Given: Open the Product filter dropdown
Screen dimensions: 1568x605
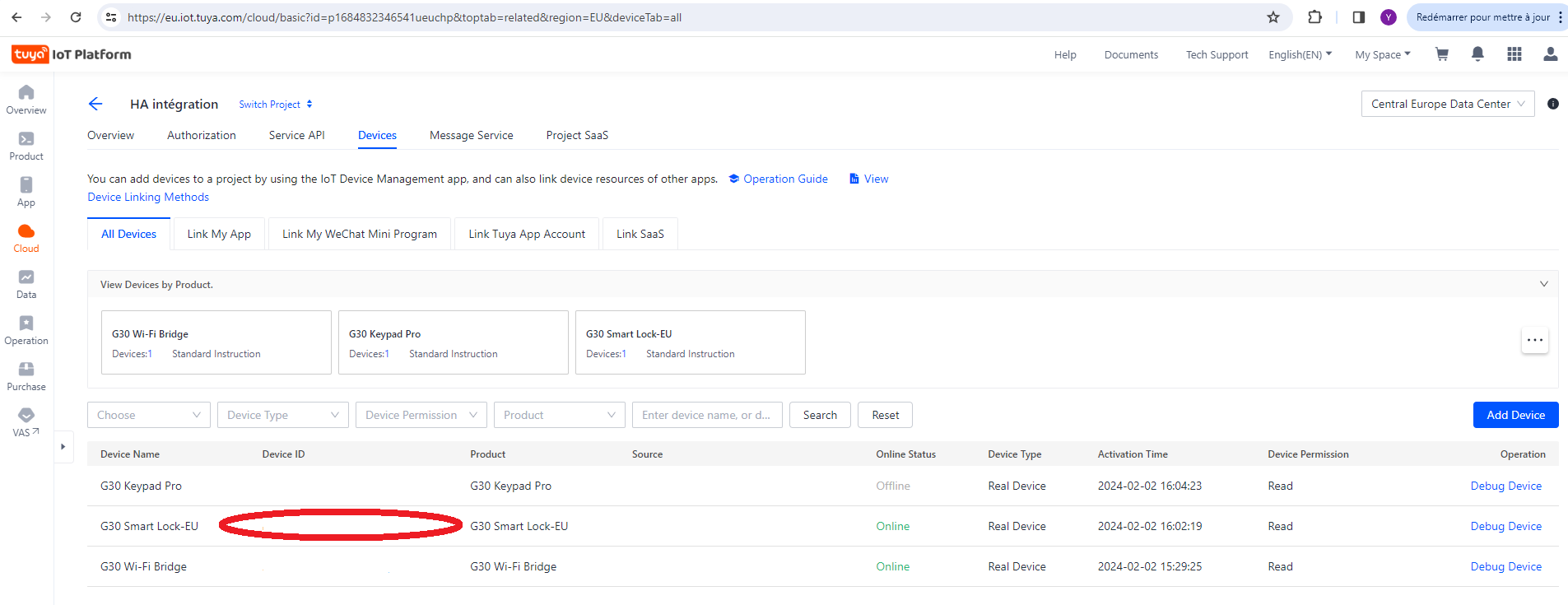Looking at the screenshot, I should click(560, 415).
